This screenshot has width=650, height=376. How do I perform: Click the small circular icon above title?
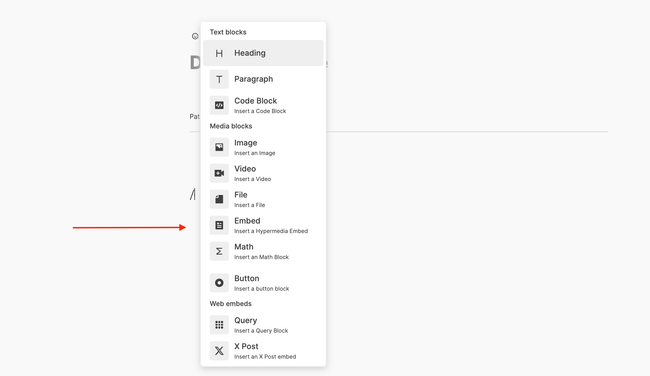[195, 36]
